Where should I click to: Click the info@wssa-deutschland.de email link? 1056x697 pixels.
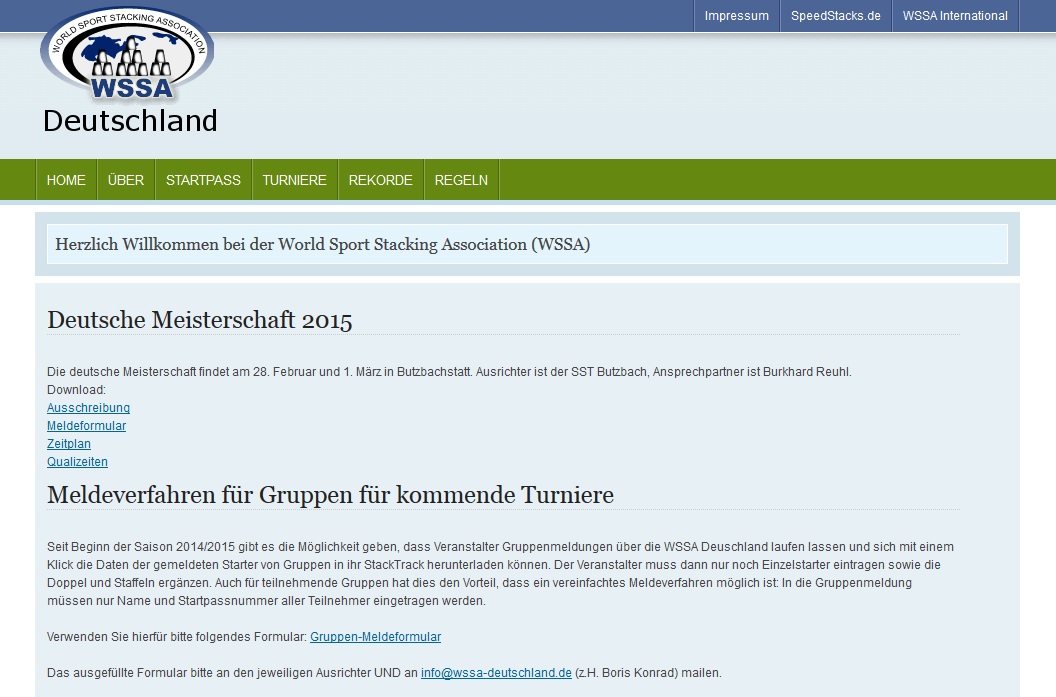pos(496,673)
